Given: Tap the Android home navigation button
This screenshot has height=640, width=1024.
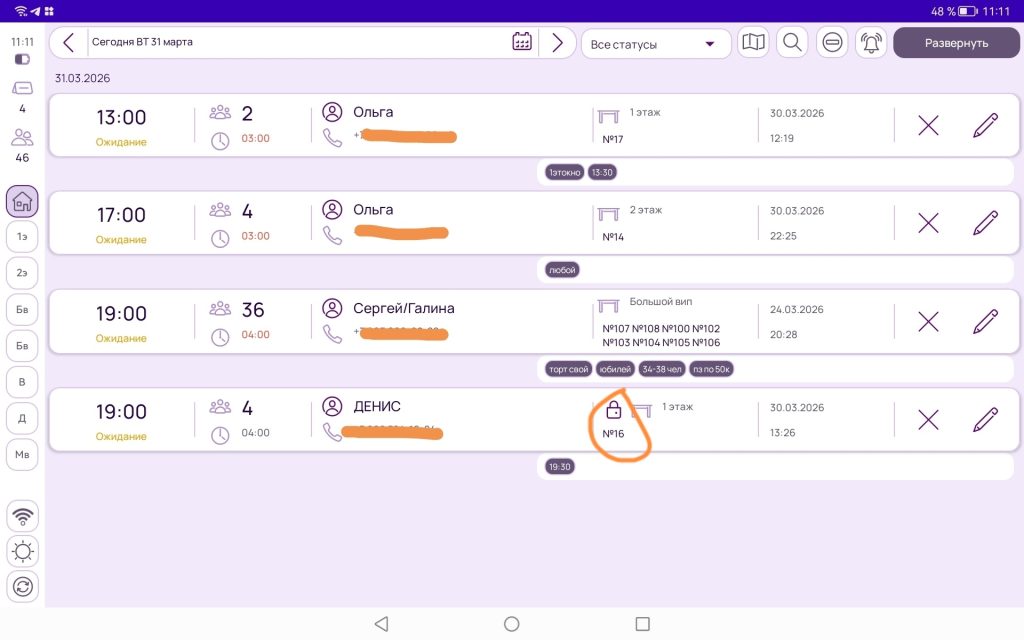Looking at the screenshot, I should (x=511, y=624).
